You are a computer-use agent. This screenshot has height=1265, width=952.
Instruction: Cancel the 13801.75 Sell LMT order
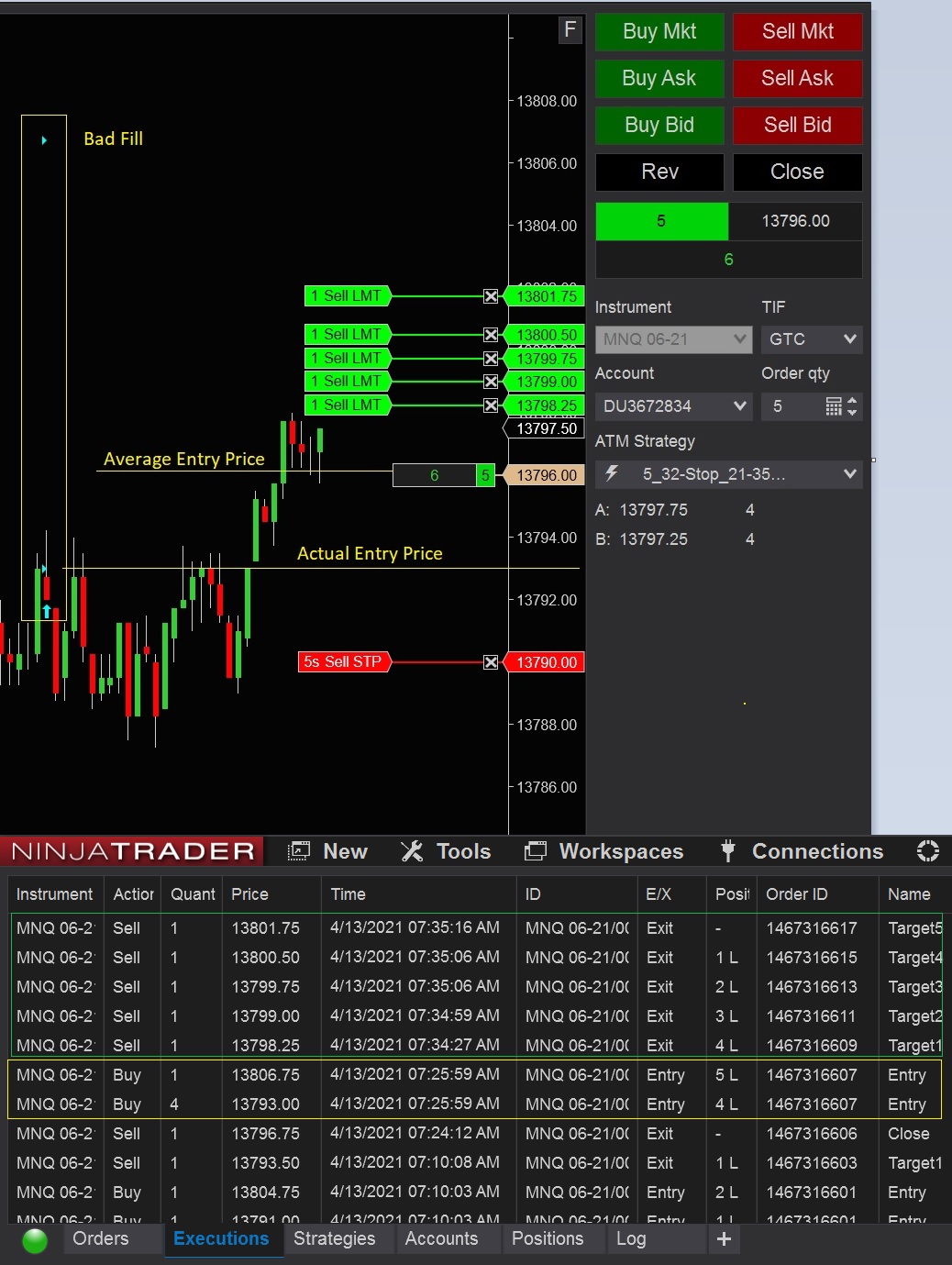tap(491, 296)
